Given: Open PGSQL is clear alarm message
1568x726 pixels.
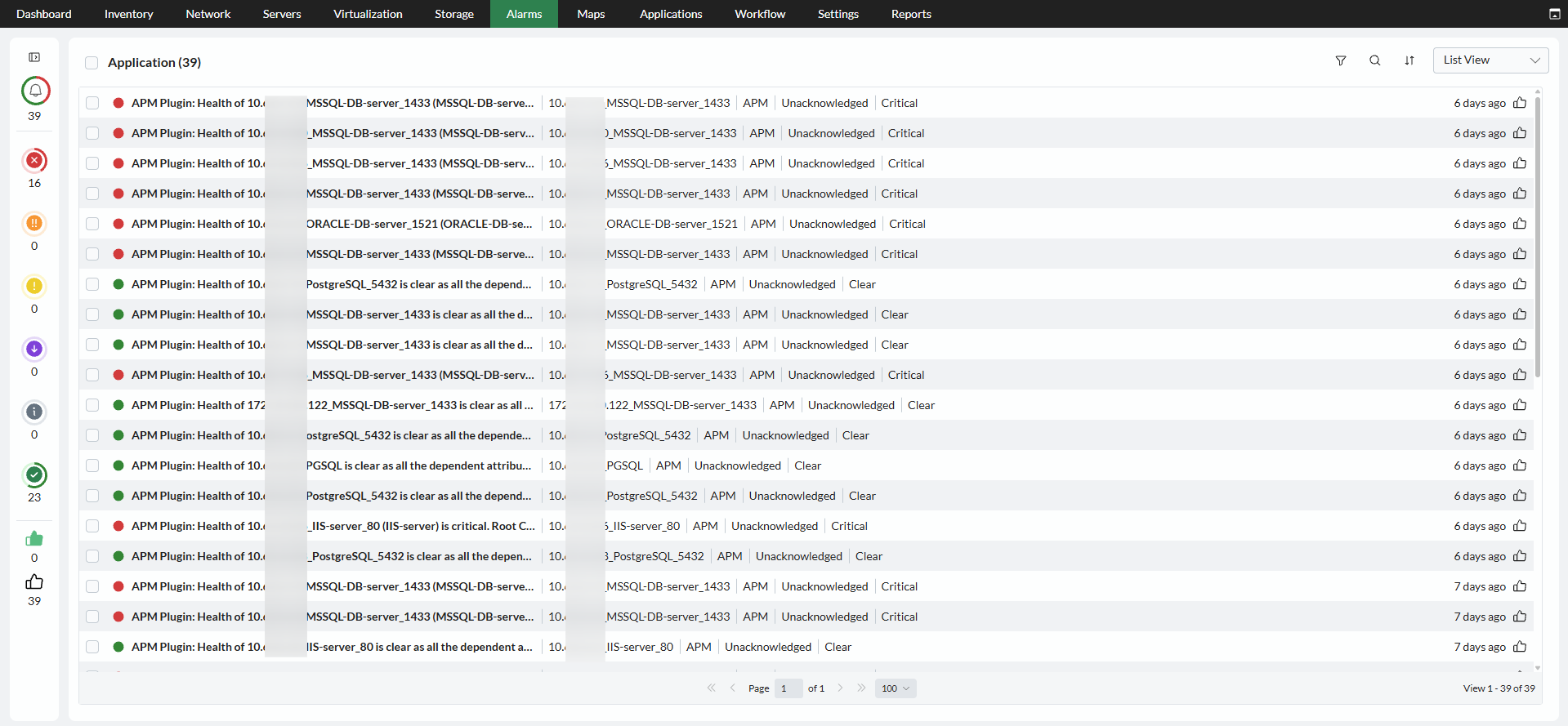Looking at the screenshot, I should point(332,465).
